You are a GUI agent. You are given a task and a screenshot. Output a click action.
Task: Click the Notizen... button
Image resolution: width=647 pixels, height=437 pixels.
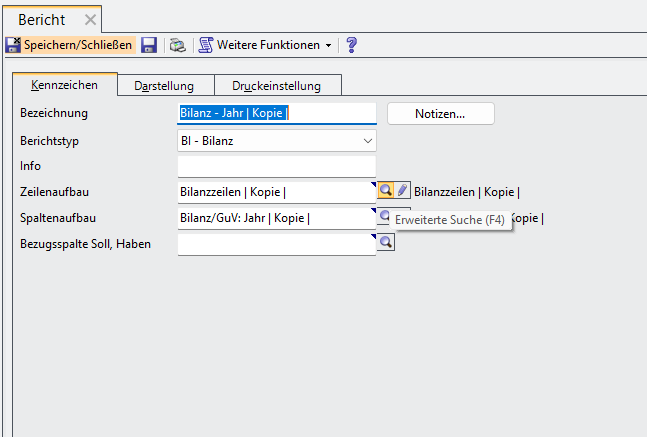(440, 114)
